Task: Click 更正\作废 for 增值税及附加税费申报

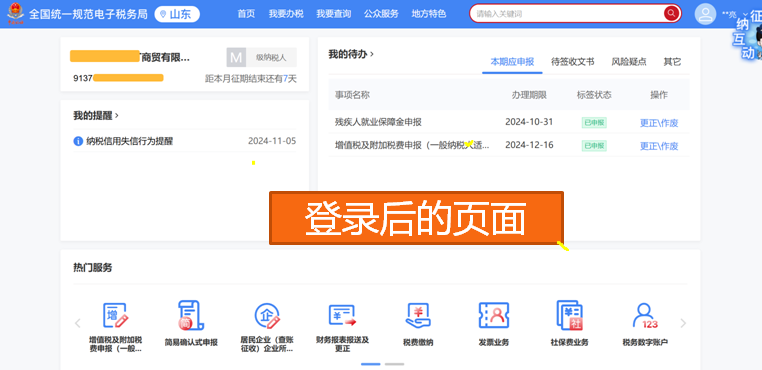Action: tap(659, 146)
